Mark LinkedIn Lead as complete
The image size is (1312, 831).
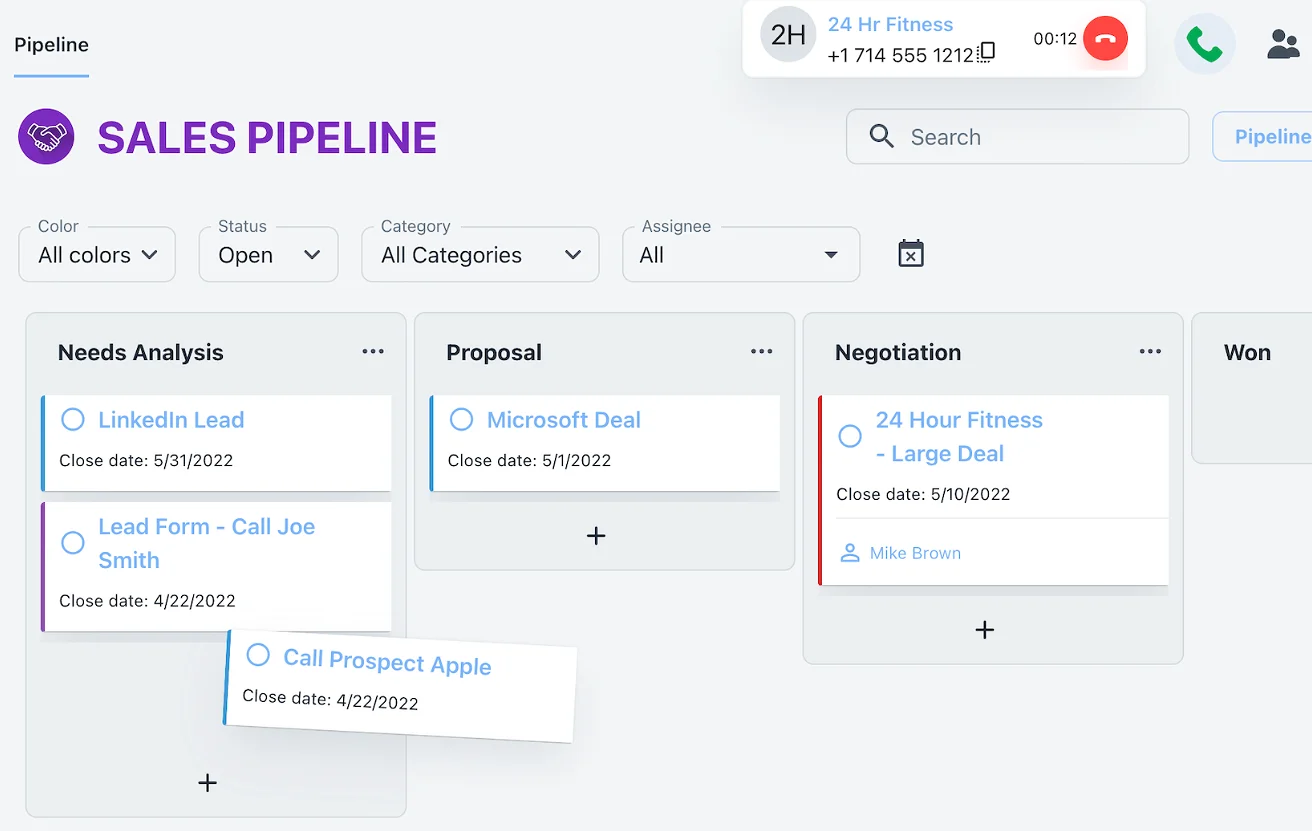[73, 420]
